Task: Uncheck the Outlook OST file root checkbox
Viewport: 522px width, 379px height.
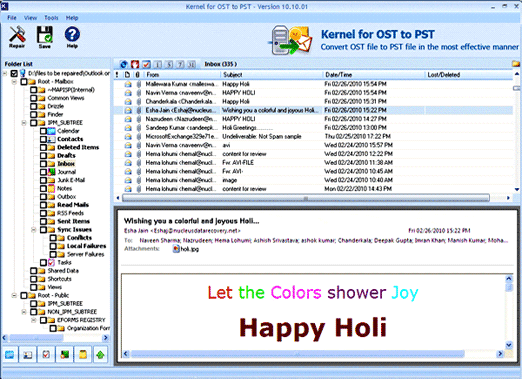Action: coord(14,73)
